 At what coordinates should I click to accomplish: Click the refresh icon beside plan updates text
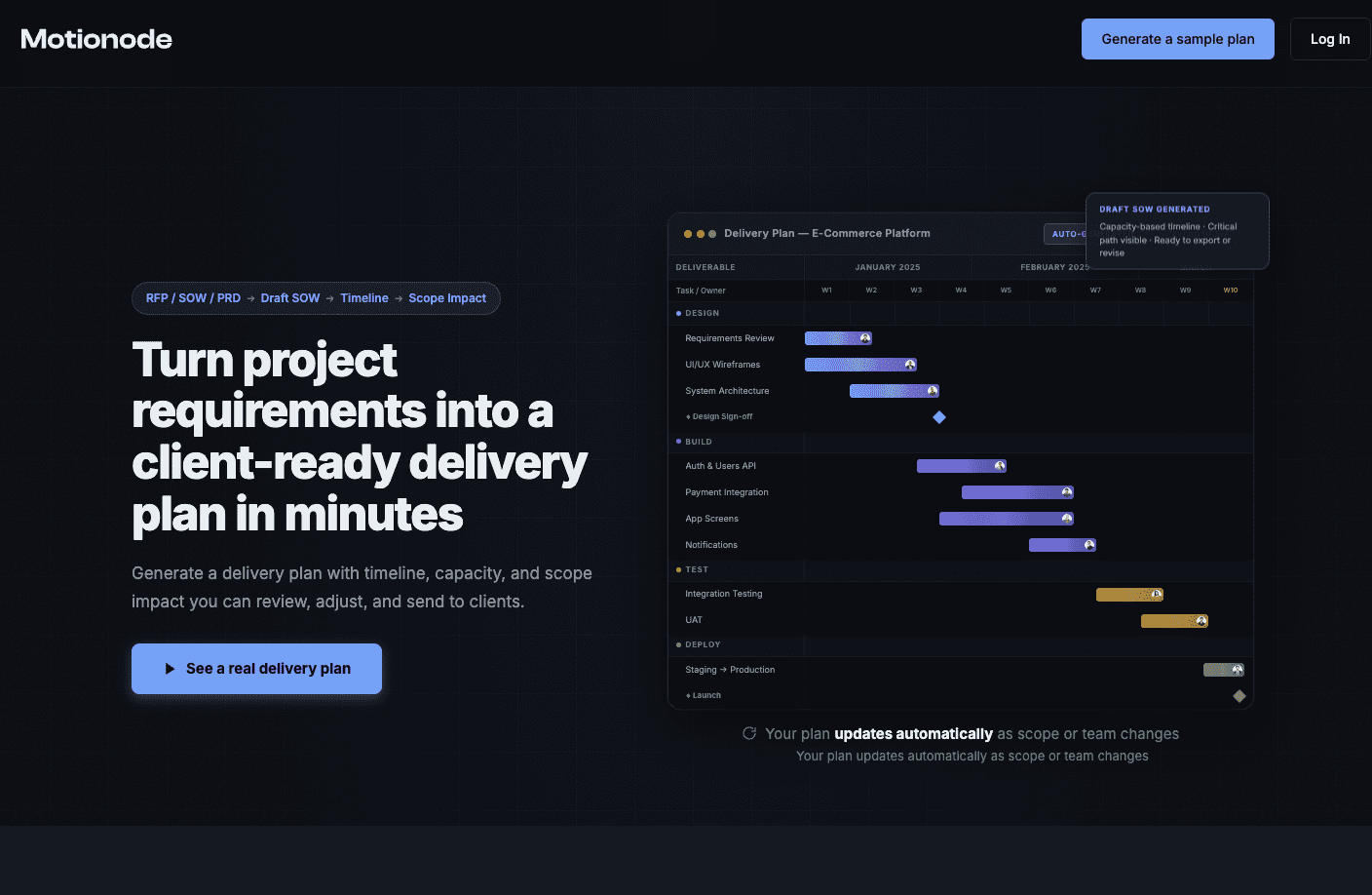point(749,733)
